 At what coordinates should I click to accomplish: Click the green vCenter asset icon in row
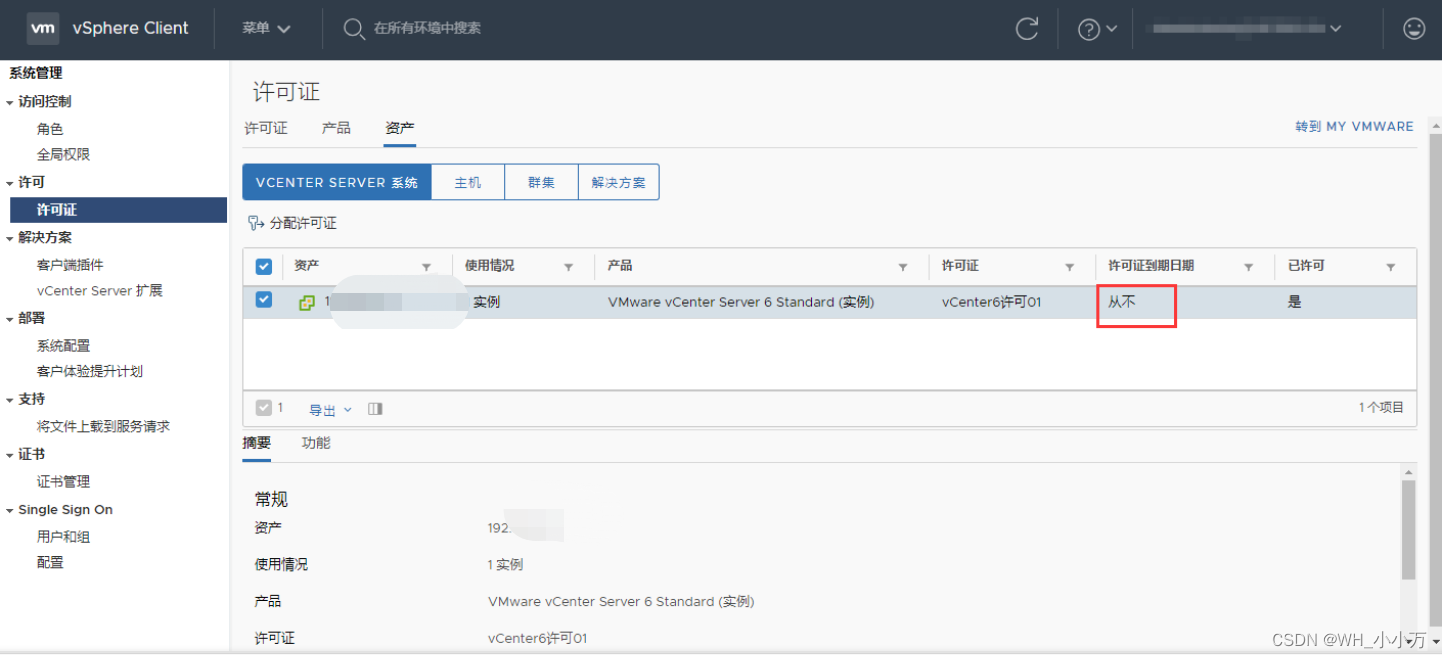[307, 302]
